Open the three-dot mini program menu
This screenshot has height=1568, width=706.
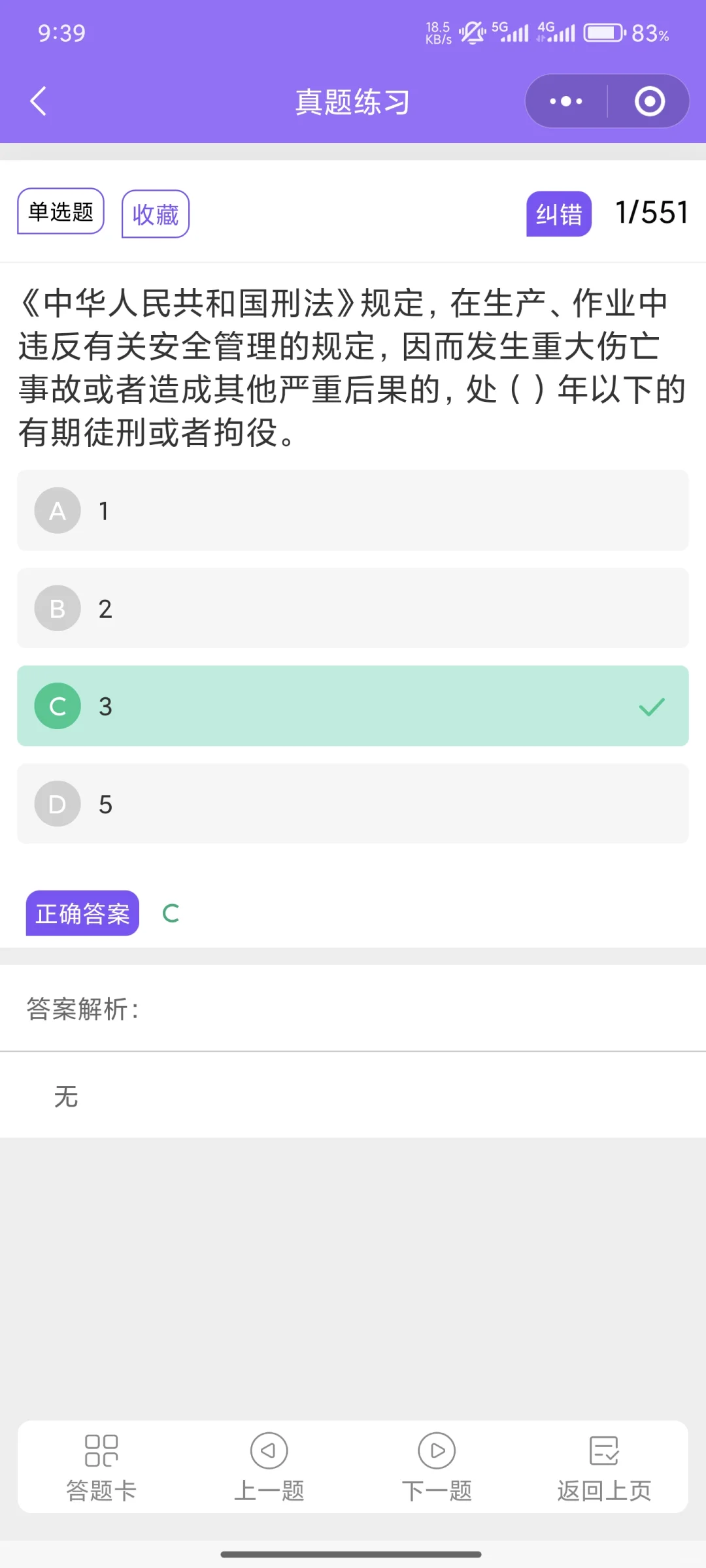pos(566,101)
